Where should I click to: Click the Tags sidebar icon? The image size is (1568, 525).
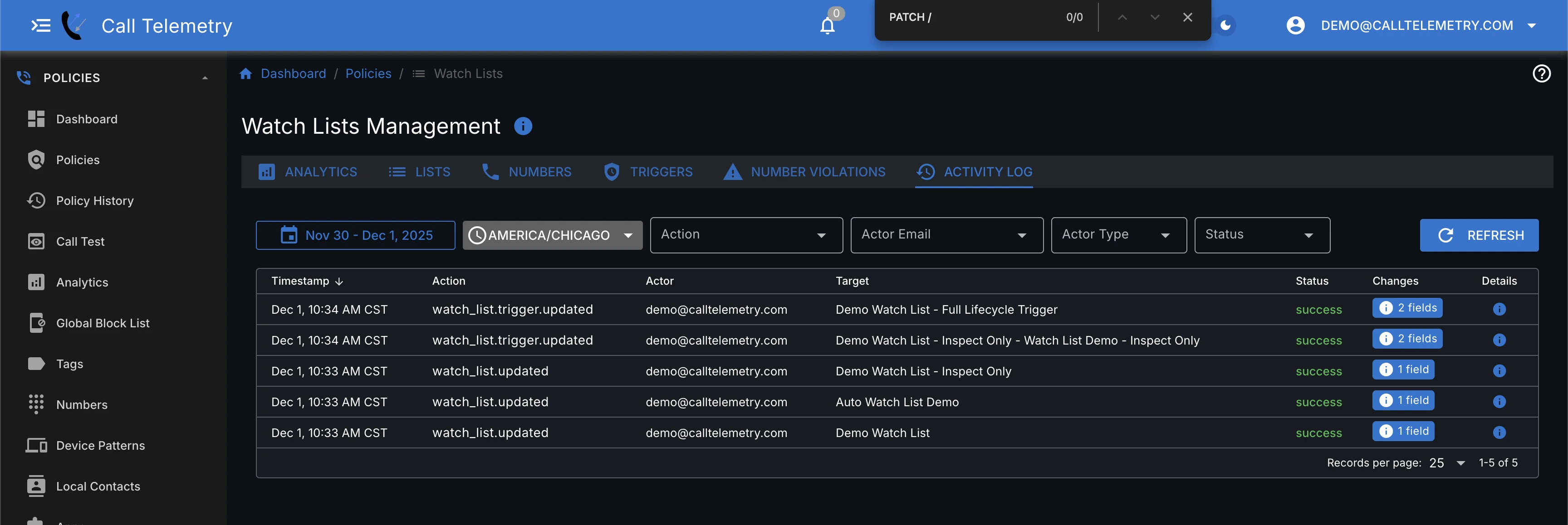[x=36, y=364]
